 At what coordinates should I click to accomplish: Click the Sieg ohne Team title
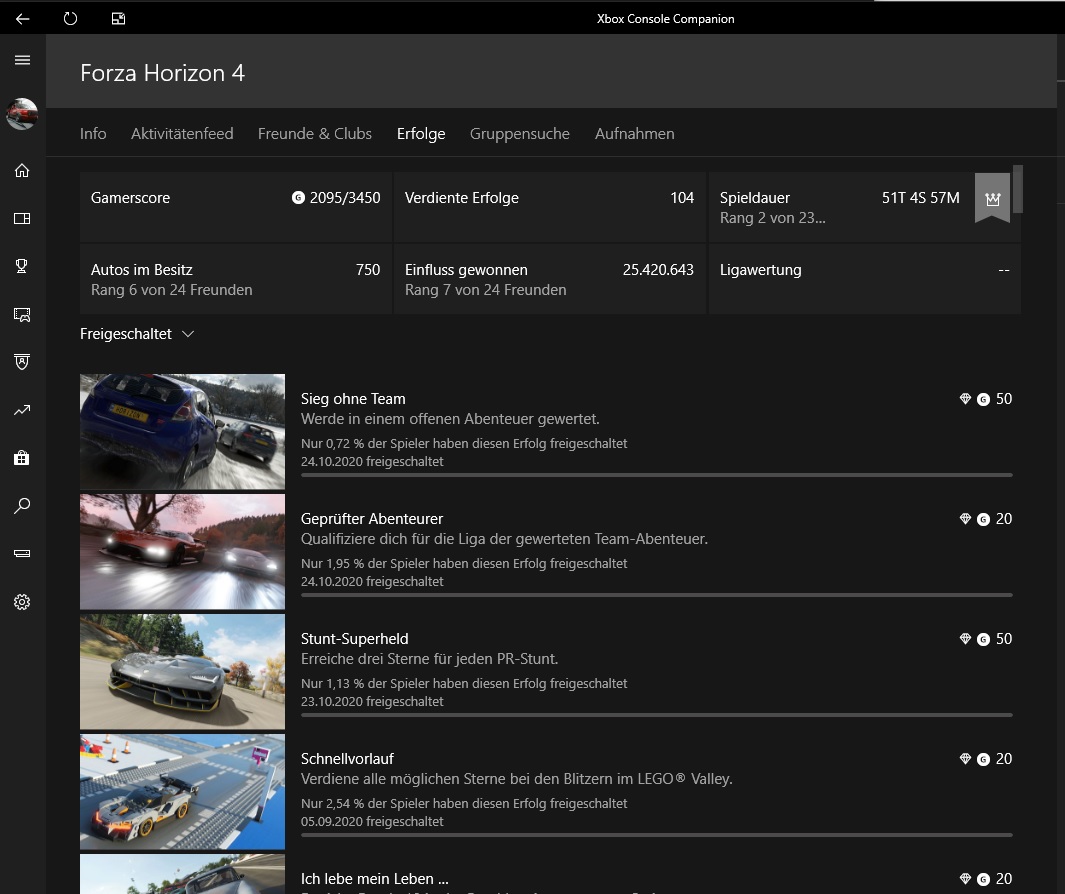353,399
